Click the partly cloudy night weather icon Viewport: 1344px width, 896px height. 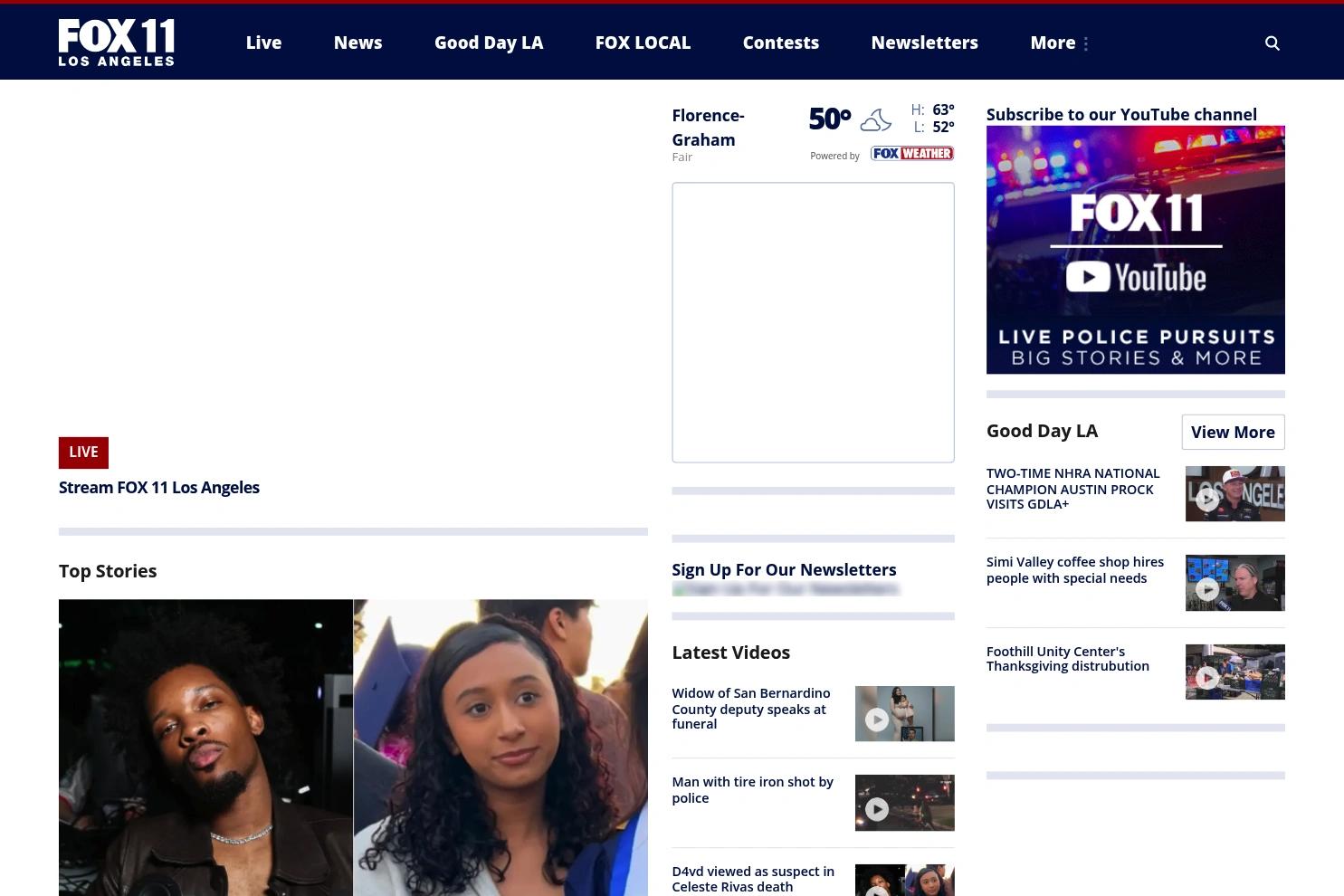[875, 119]
